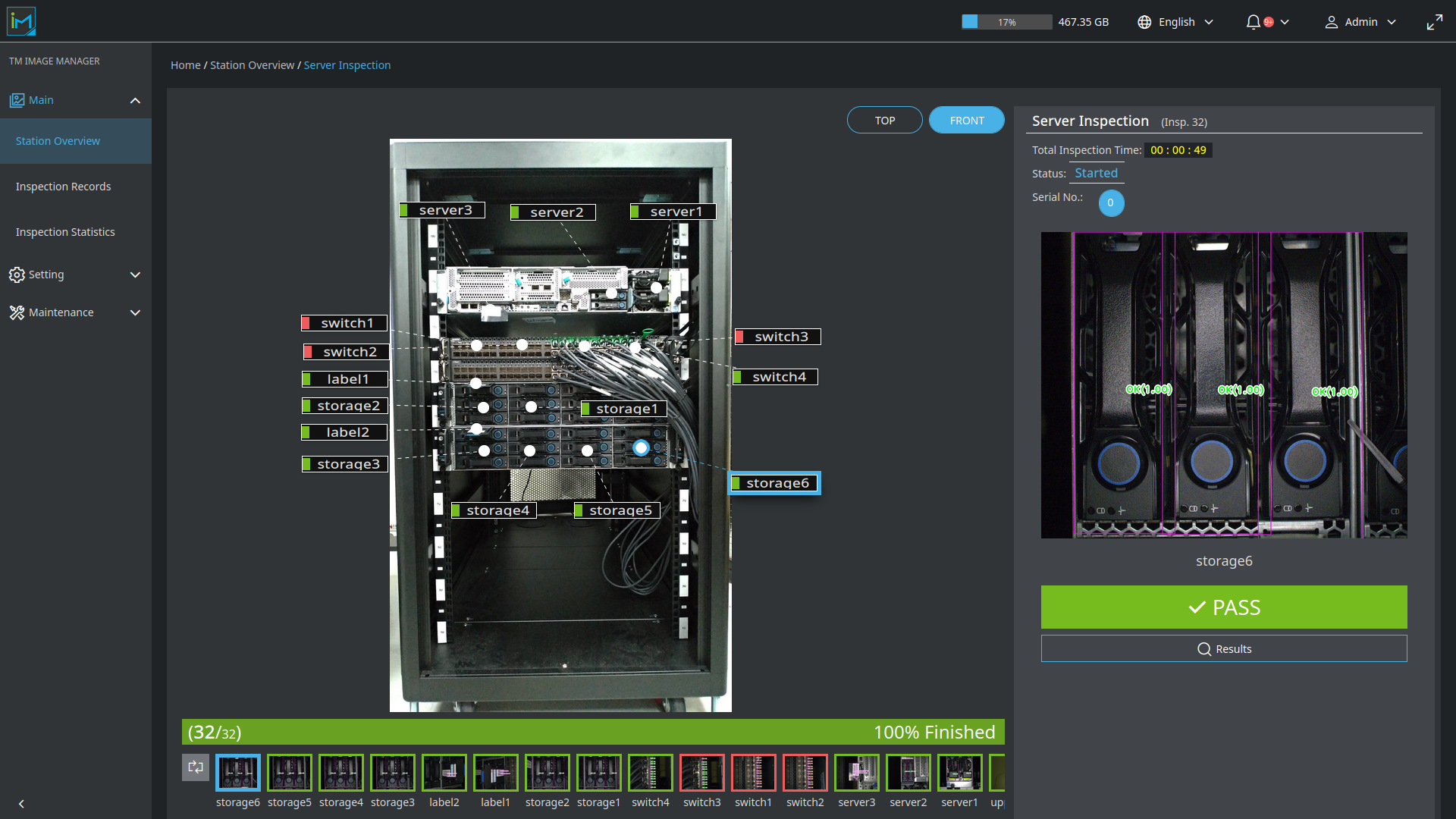Click the Admin user profile icon

(x=1331, y=22)
